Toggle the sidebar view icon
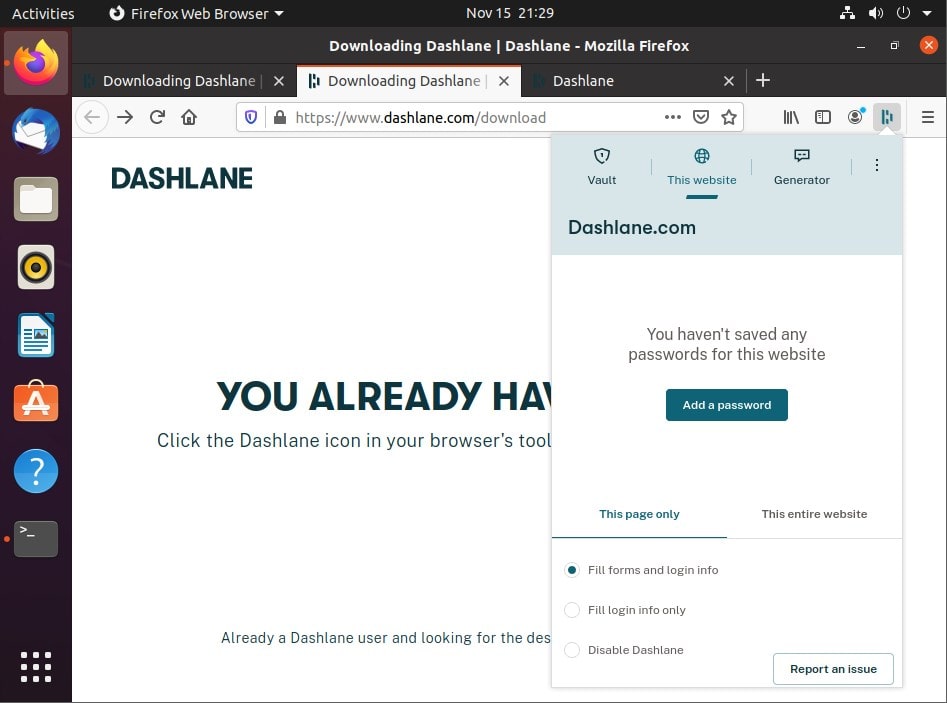Image resolution: width=947 pixels, height=703 pixels. (x=823, y=117)
